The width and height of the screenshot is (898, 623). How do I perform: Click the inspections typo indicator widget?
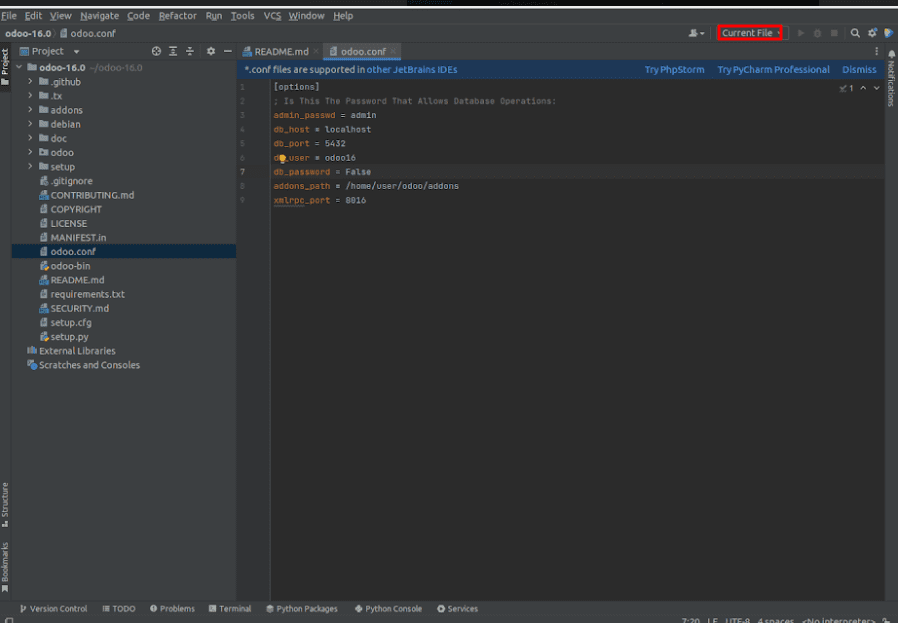[846, 88]
